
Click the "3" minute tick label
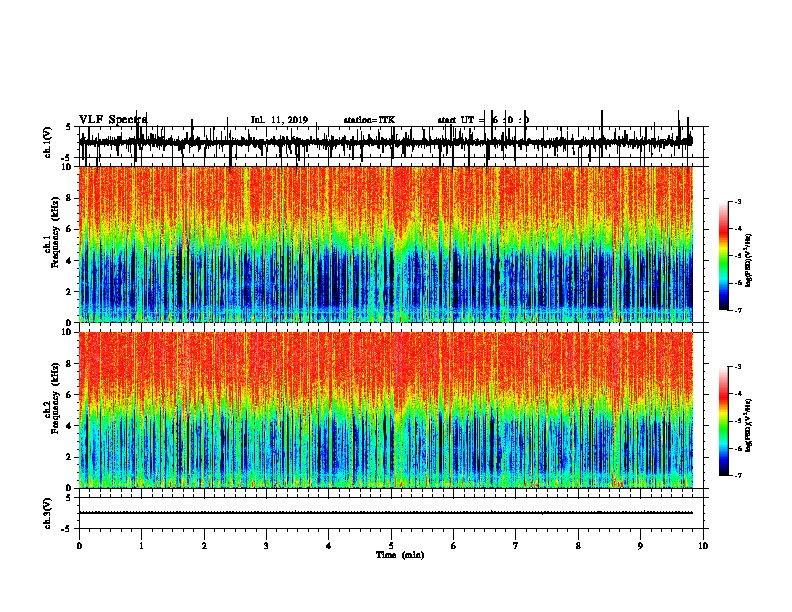click(x=266, y=546)
